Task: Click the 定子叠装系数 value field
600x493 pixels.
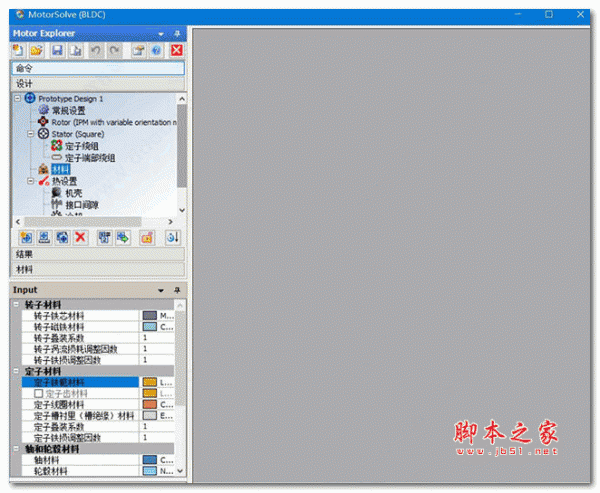Action: [157, 426]
